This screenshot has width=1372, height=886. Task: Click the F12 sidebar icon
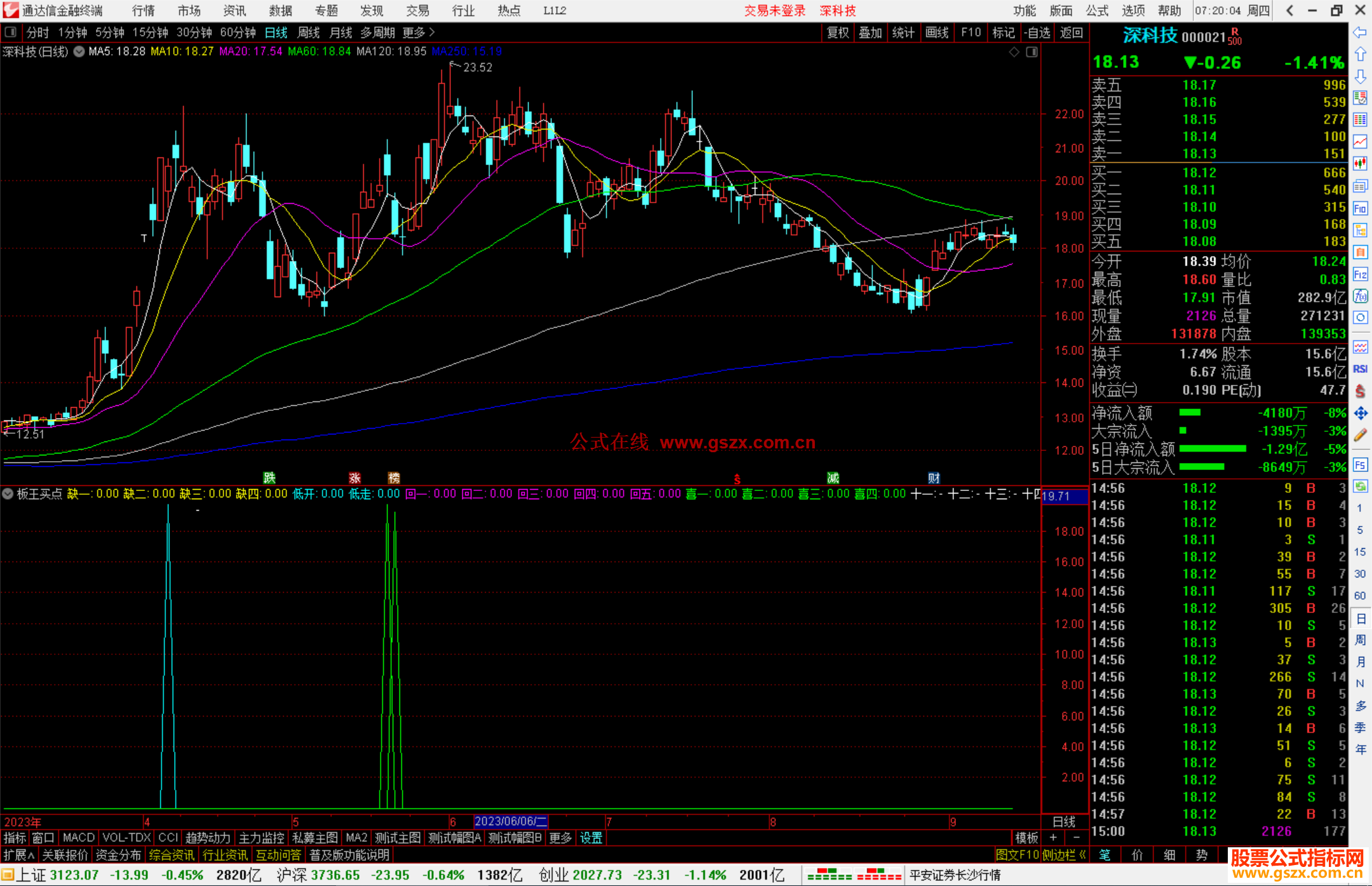(x=1360, y=274)
